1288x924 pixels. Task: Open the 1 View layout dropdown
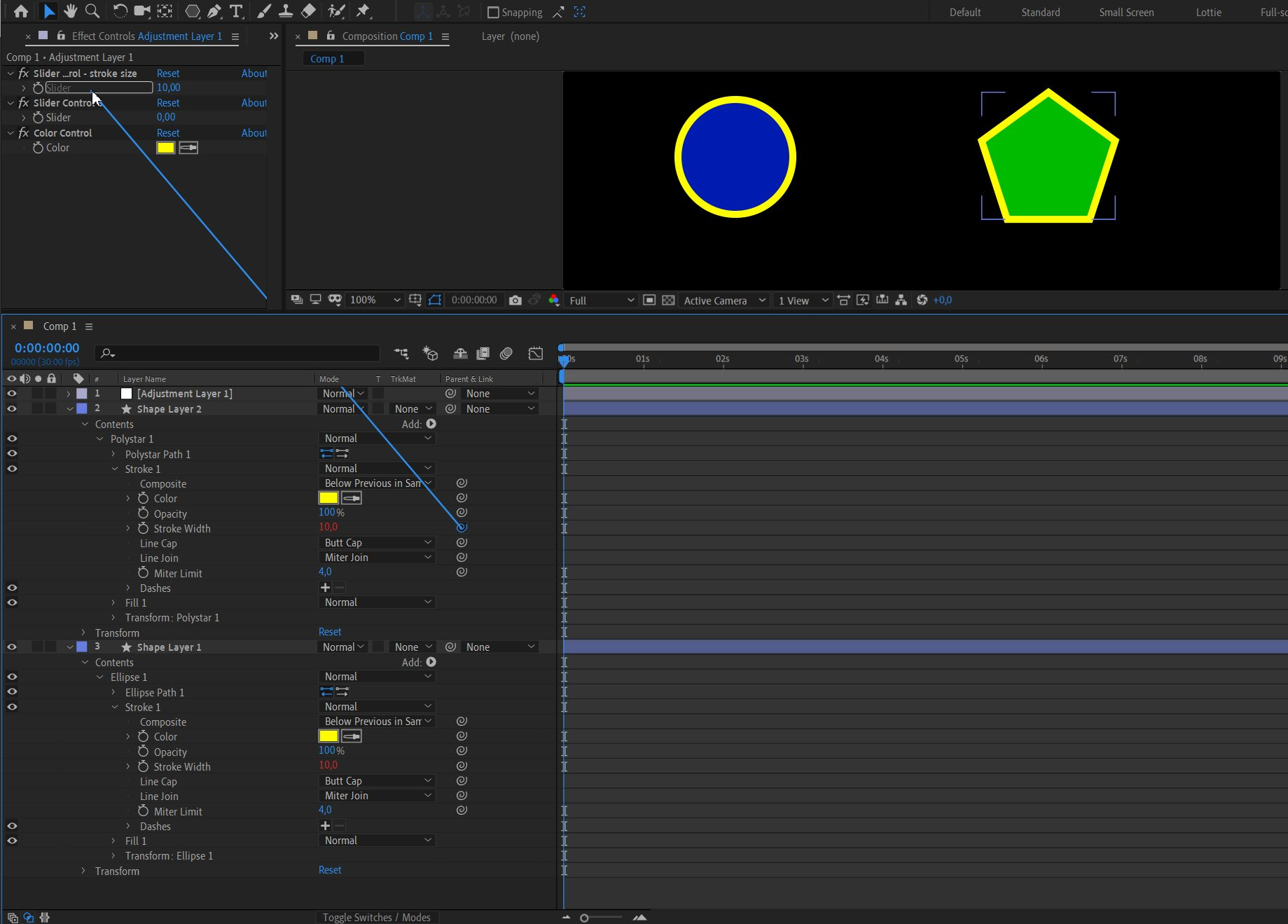pyautogui.click(x=803, y=301)
